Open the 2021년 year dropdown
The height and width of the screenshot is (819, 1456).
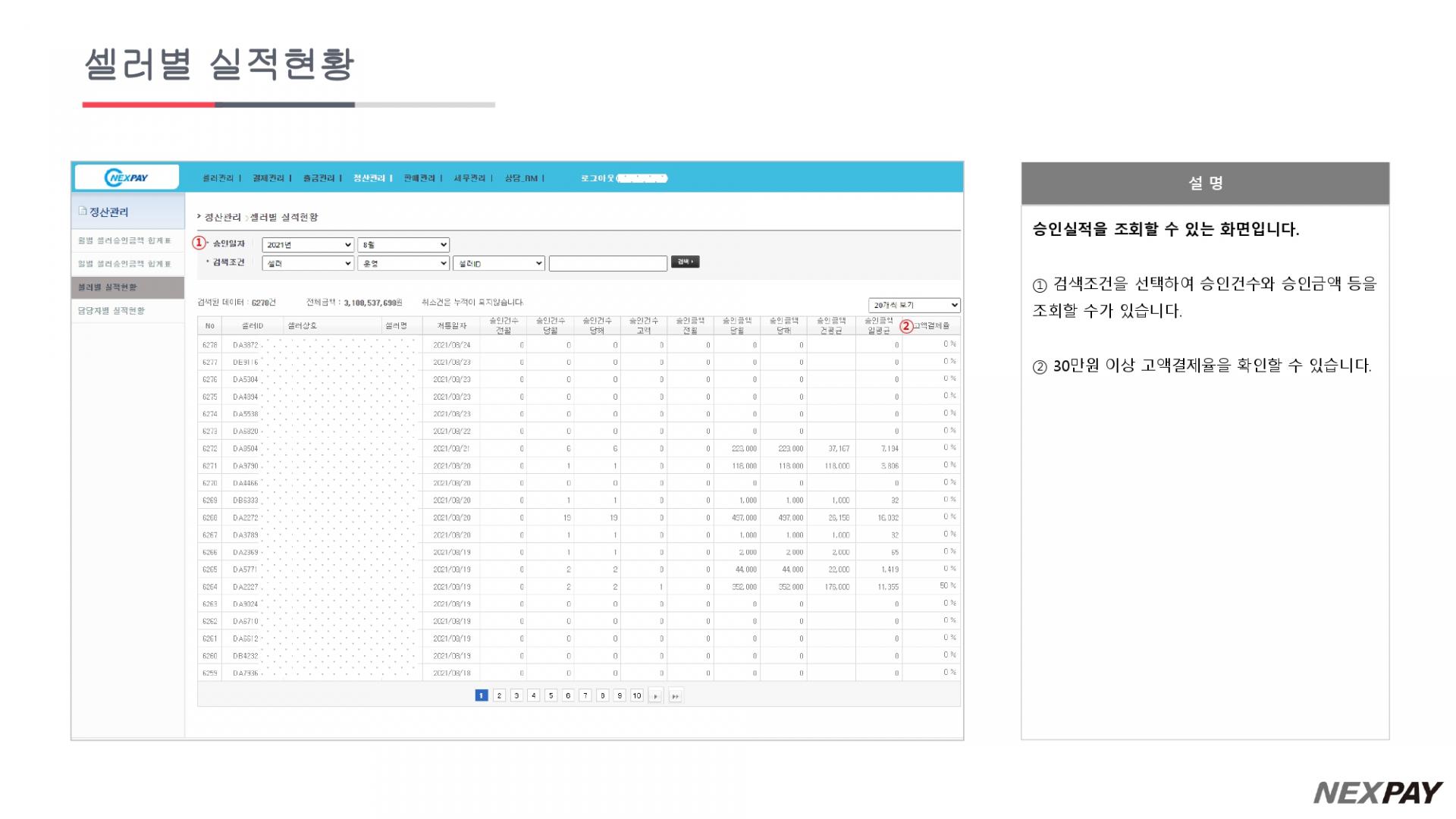(307, 245)
